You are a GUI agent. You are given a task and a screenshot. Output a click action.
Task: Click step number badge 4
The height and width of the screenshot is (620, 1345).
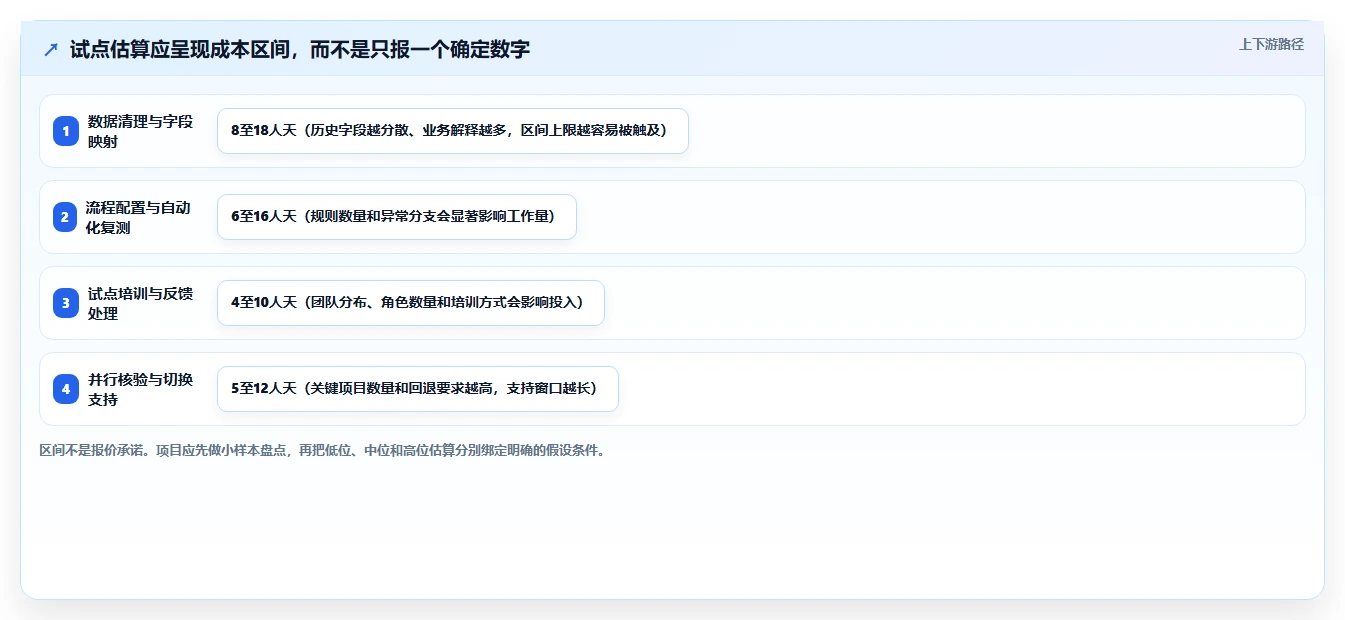pyautogui.click(x=66, y=389)
